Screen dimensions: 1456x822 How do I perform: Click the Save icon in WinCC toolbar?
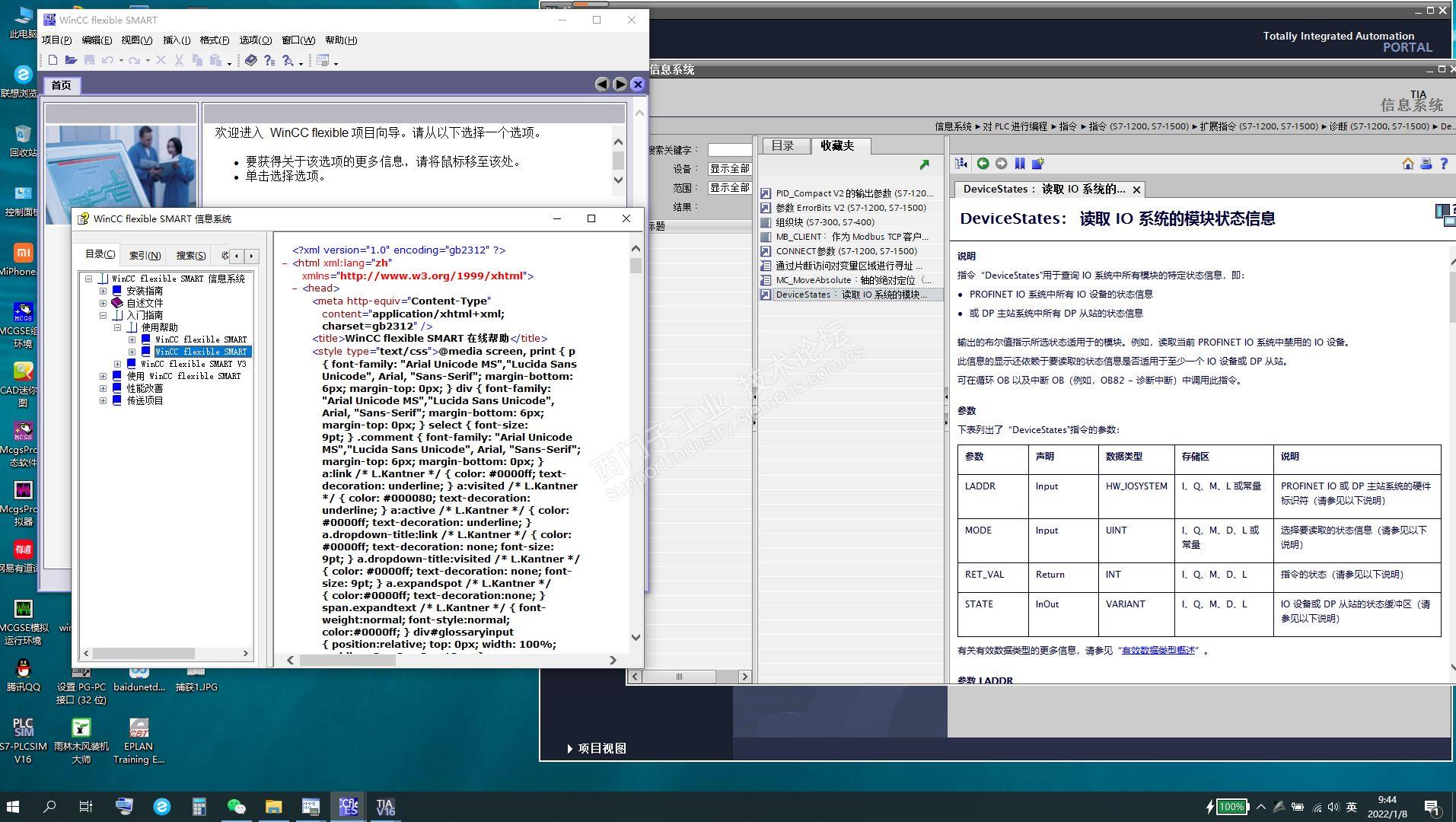[89, 60]
